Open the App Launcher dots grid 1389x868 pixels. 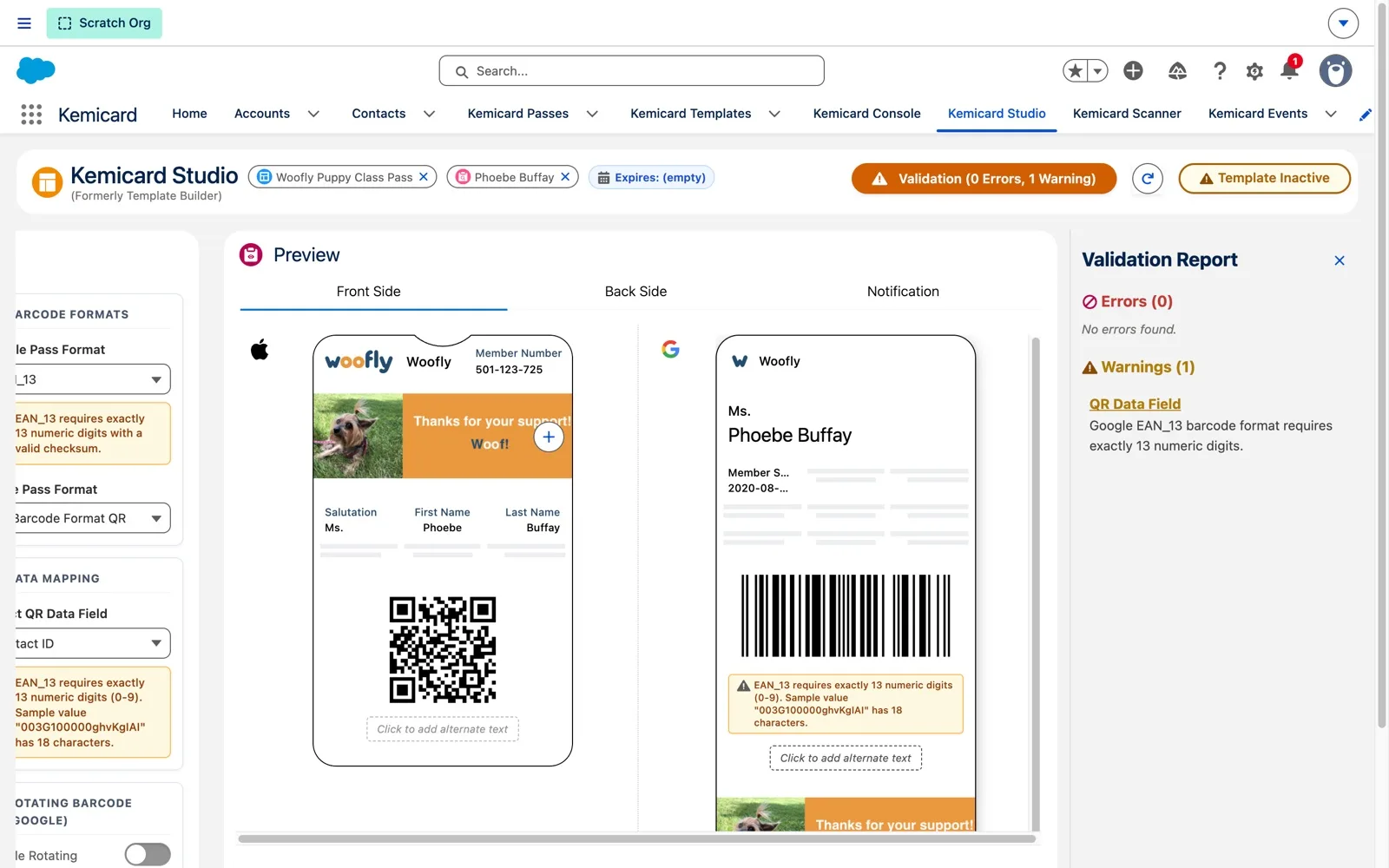click(31, 115)
